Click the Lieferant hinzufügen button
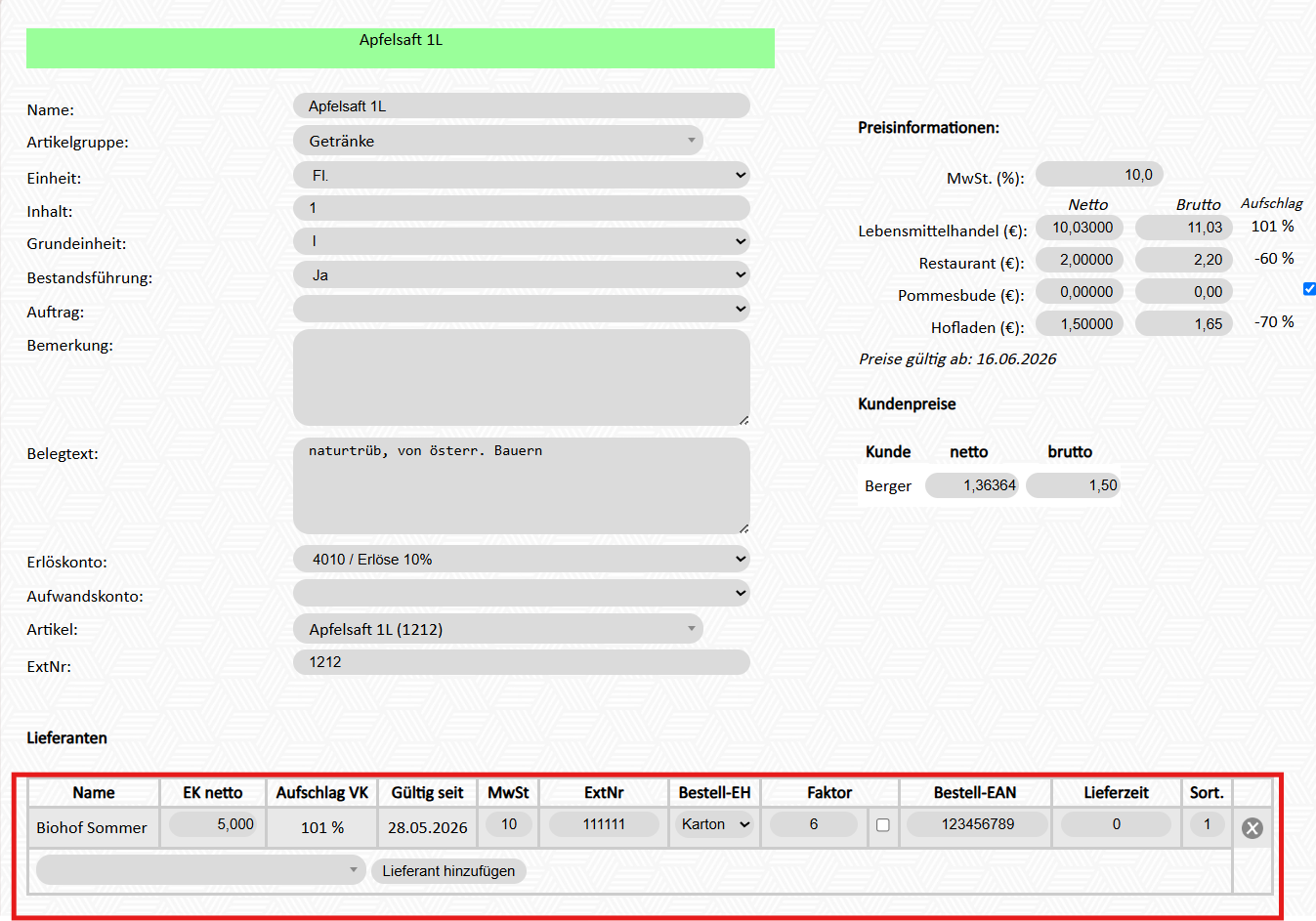The width and height of the screenshot is (1316, 921). click(448, 871)
